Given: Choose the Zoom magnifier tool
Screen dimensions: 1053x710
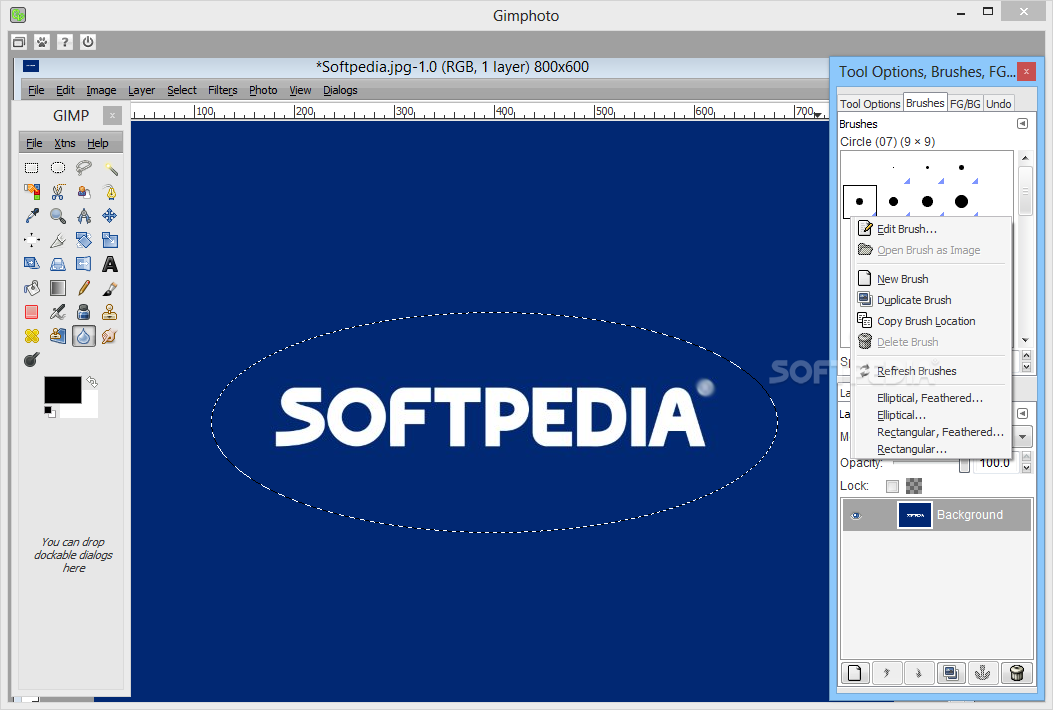Looking at the screenshot, I should pos(58,216).
